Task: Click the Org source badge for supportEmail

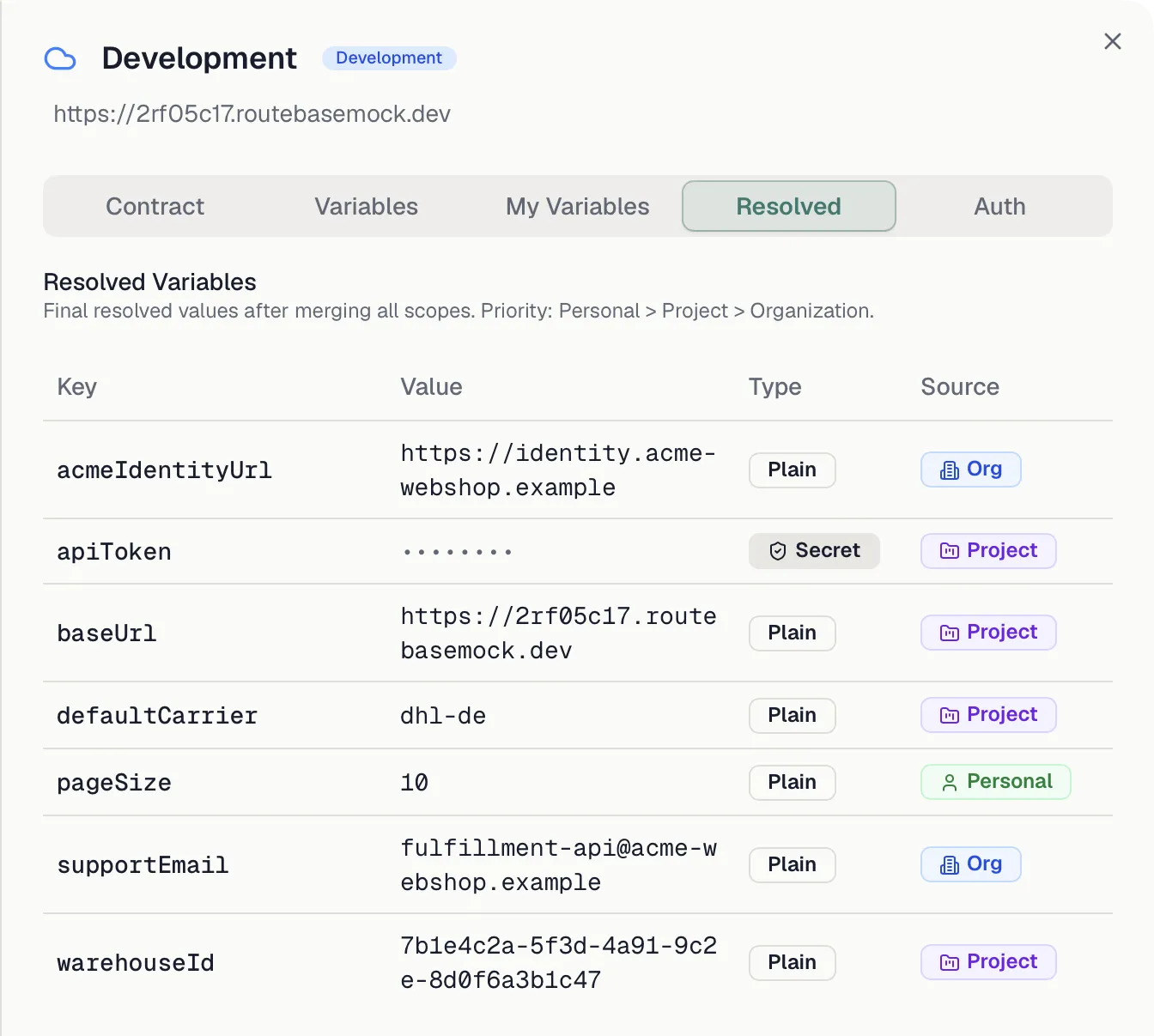Action: pos(971,864)
